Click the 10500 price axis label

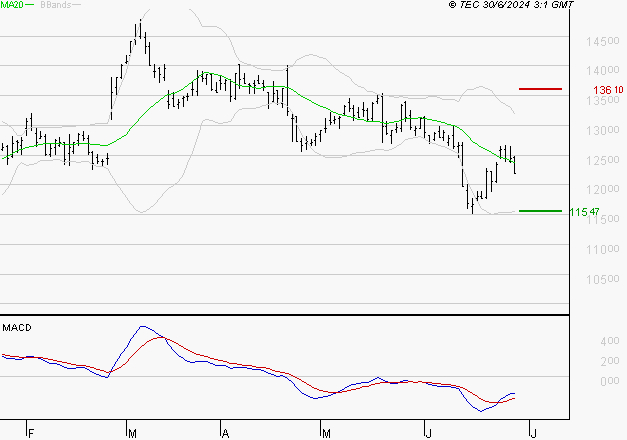tap(602, 279)
